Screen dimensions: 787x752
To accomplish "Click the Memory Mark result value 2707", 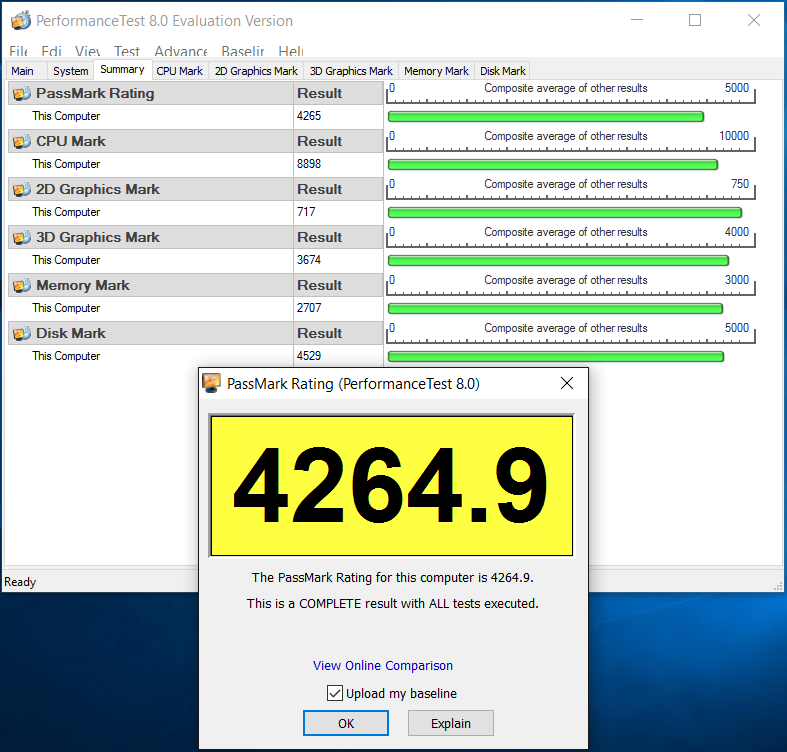I will 309,308.
